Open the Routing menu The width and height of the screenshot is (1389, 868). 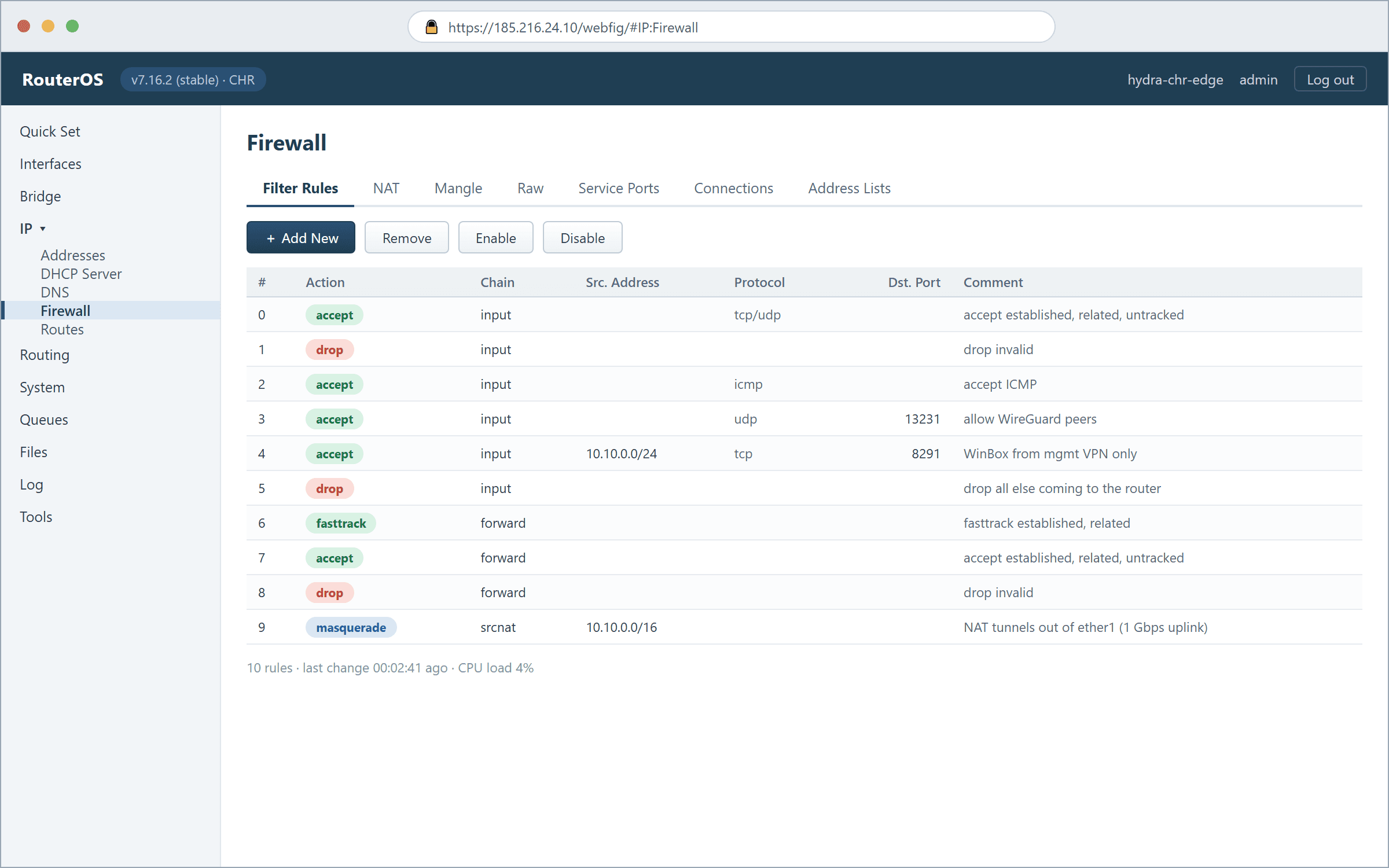pos(45,355)
